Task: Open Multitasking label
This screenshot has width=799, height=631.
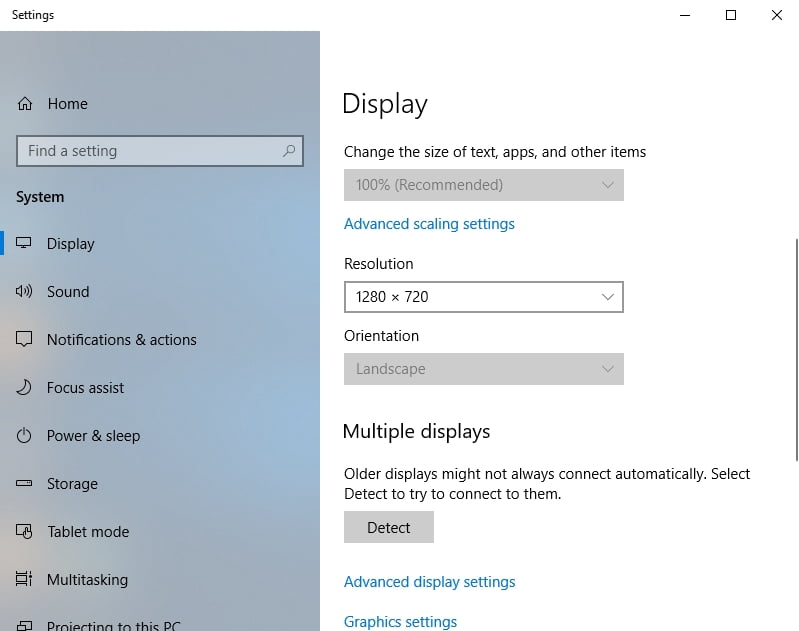Action: [x=88, y=580]
